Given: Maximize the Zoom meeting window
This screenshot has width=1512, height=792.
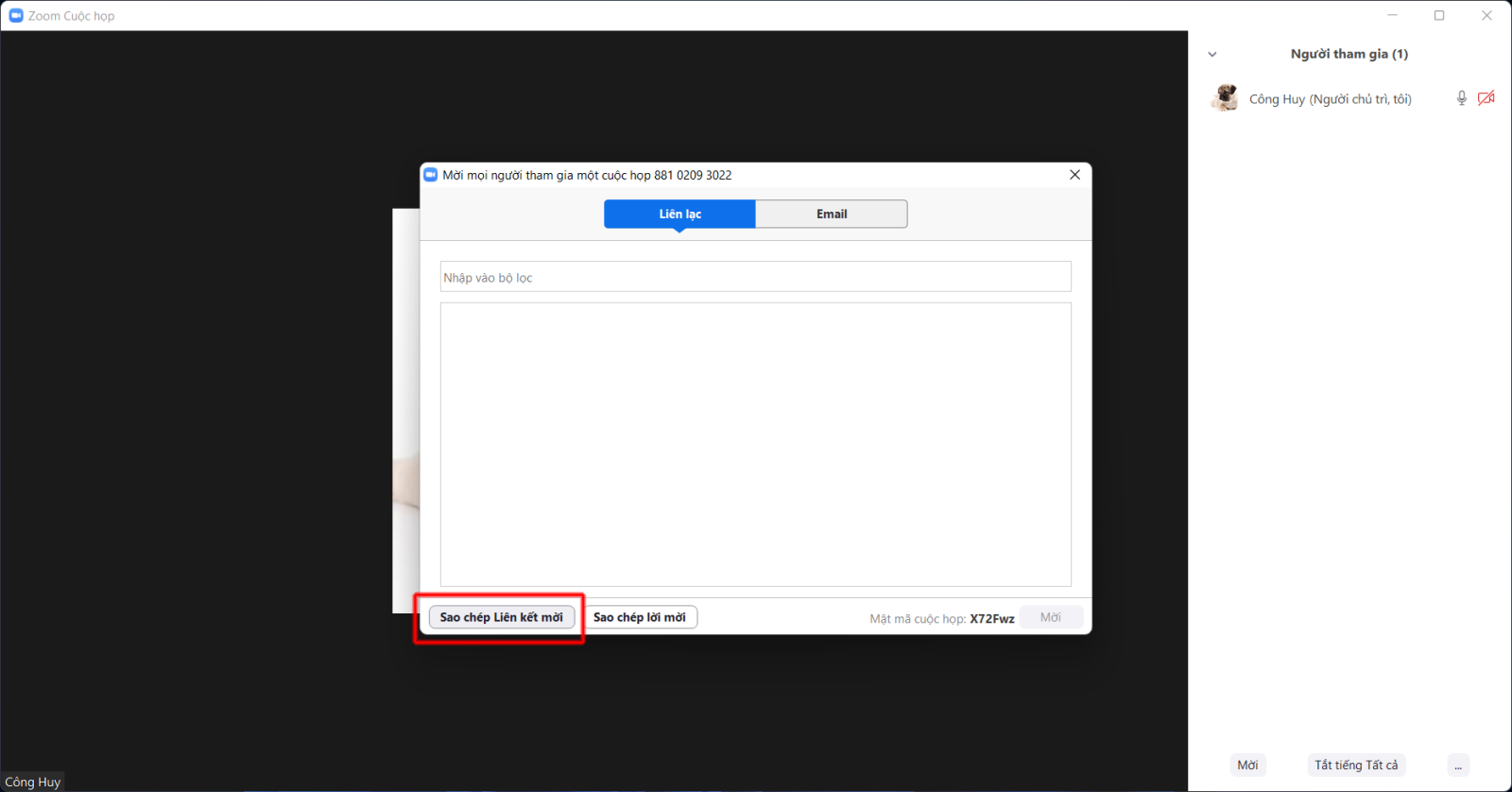Looking at the screenshot, I should [1439, 16].
